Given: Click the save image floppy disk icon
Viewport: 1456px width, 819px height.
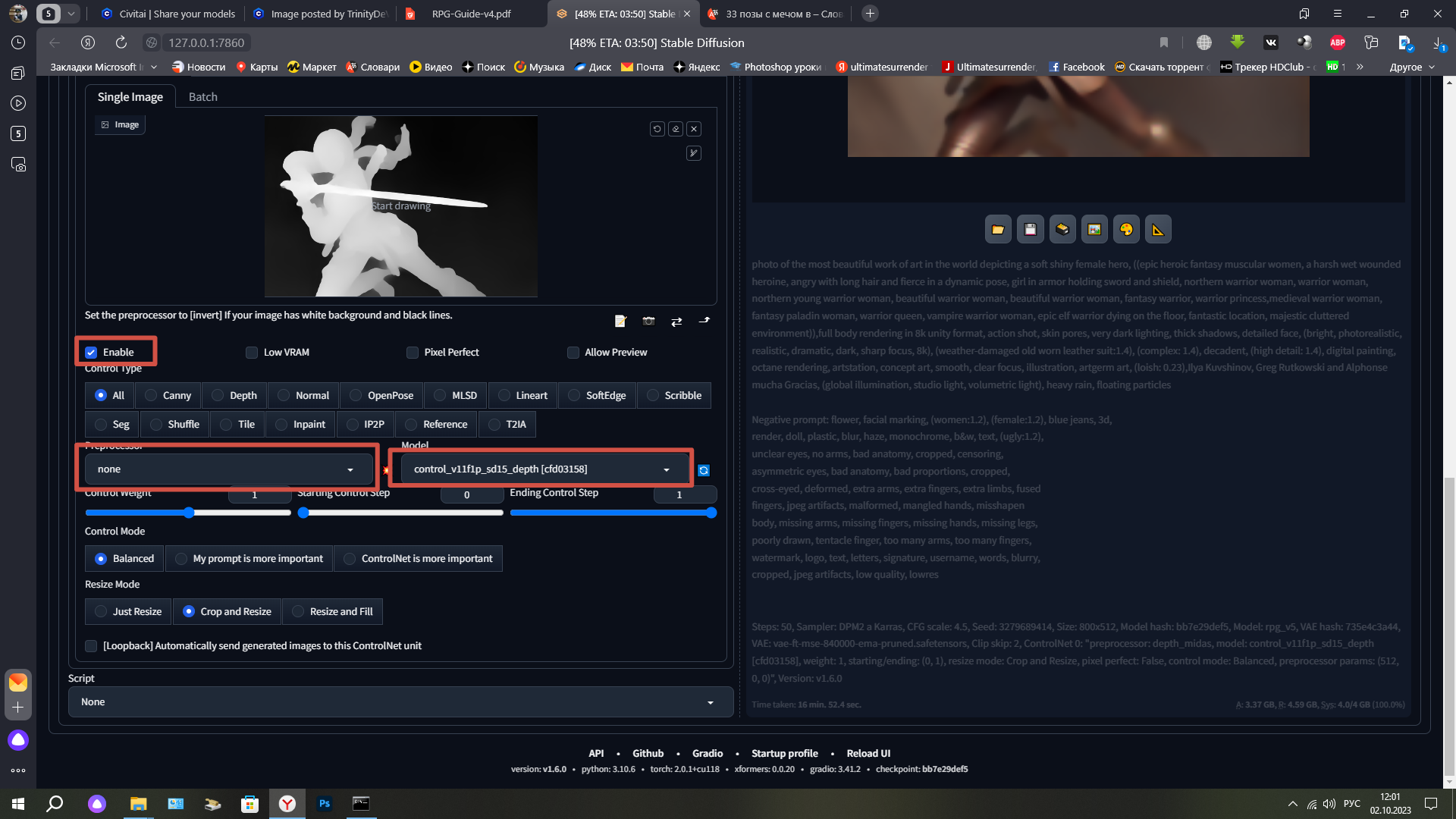Looking at the screenshot, I should [1030, 230].
